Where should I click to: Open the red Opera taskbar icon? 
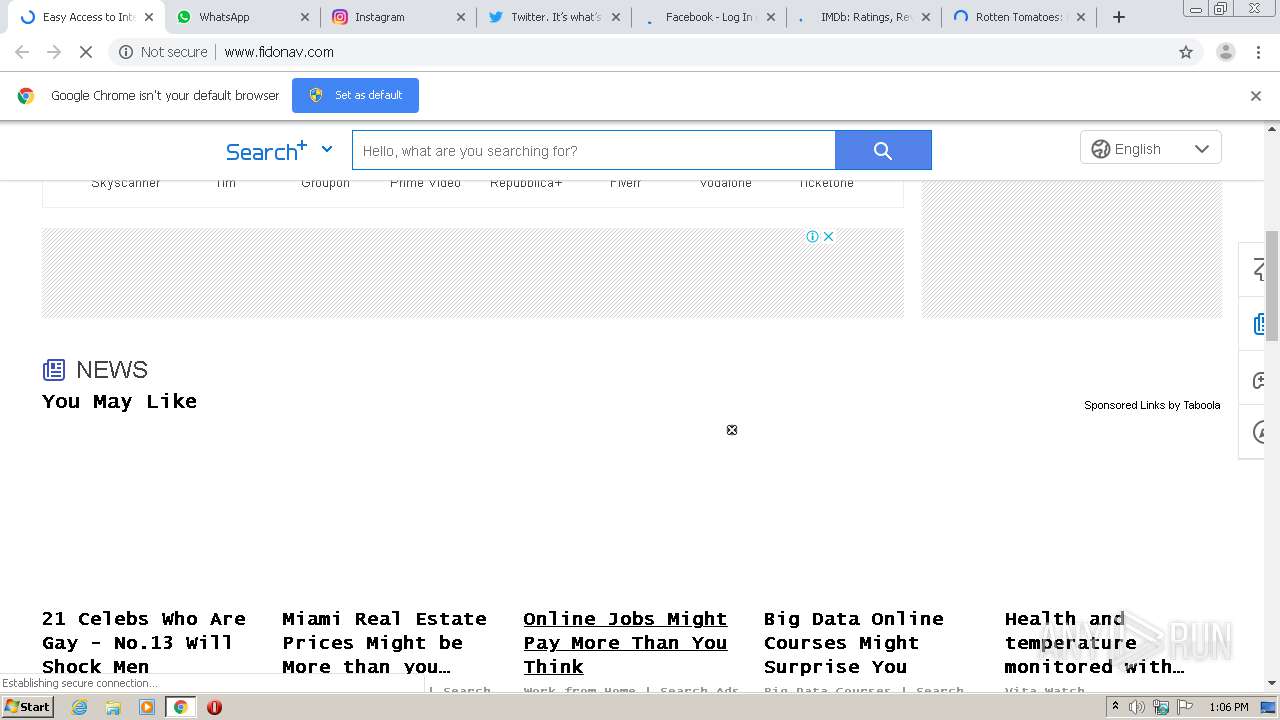click(214, 707)
